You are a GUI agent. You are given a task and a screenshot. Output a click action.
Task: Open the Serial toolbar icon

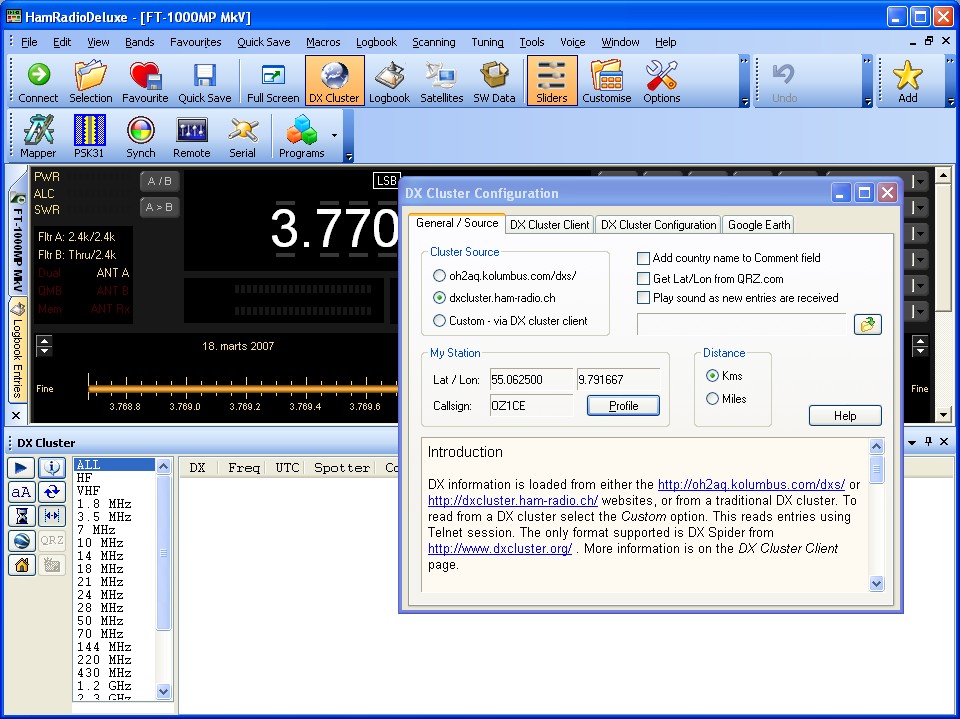pos(242,137)
